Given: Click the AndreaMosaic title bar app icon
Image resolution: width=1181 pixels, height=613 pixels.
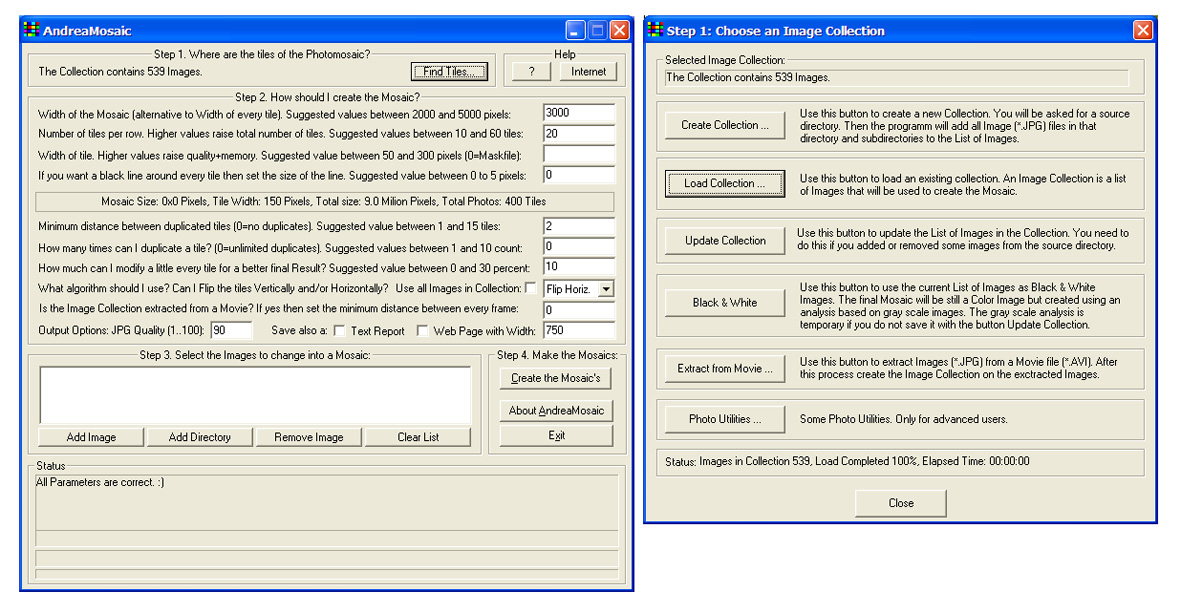Looking at the screenshot, I should 31,30.
